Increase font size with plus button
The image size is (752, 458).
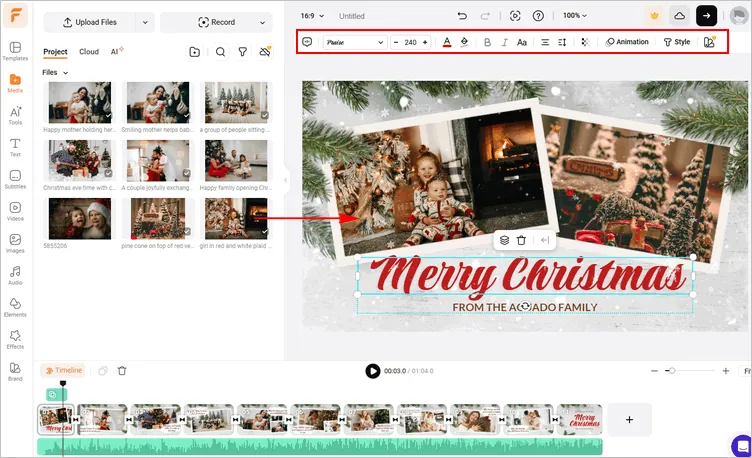(x=425, y=42)
